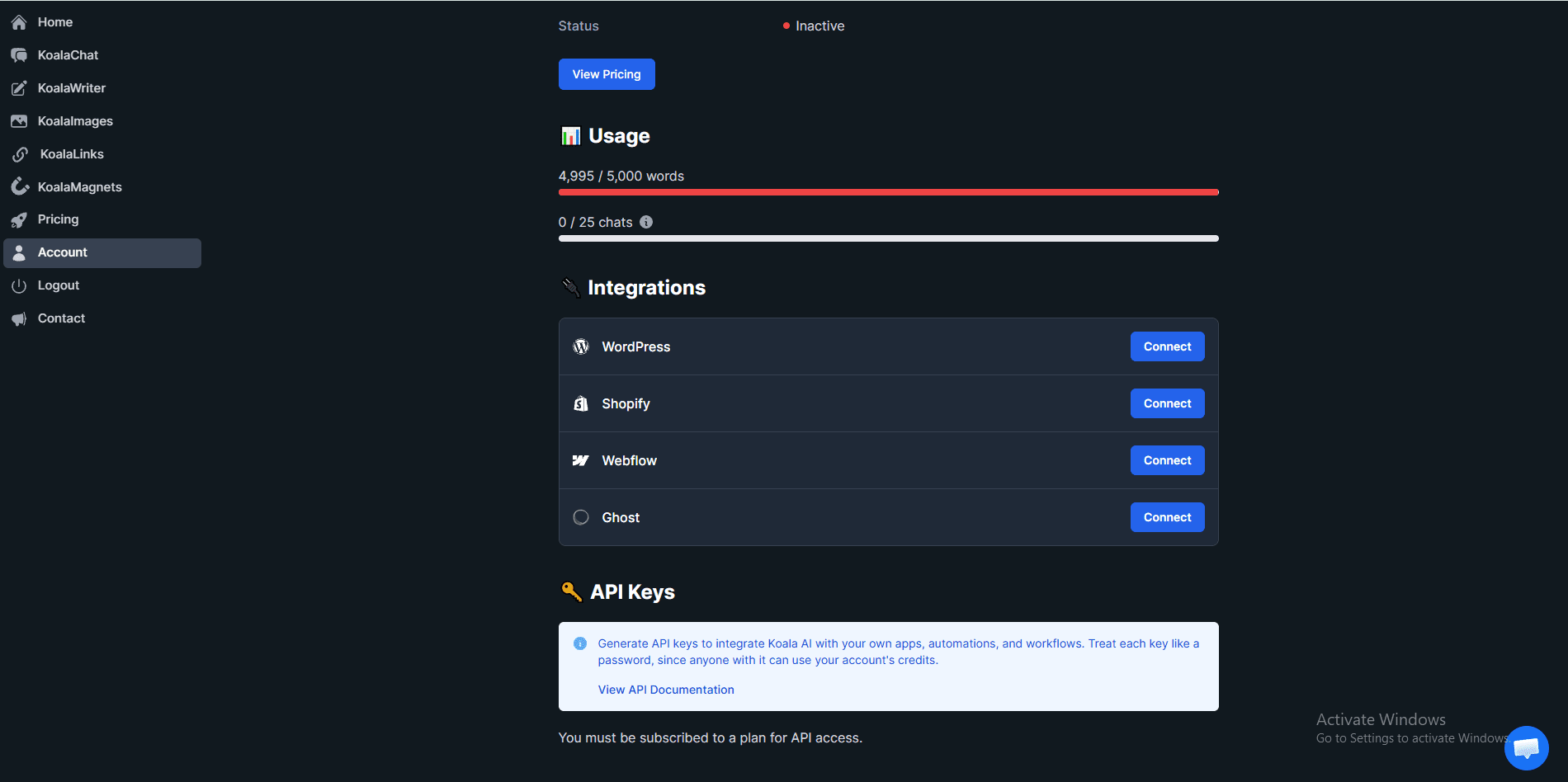Open the live chat support bubble

point(1526,747)
